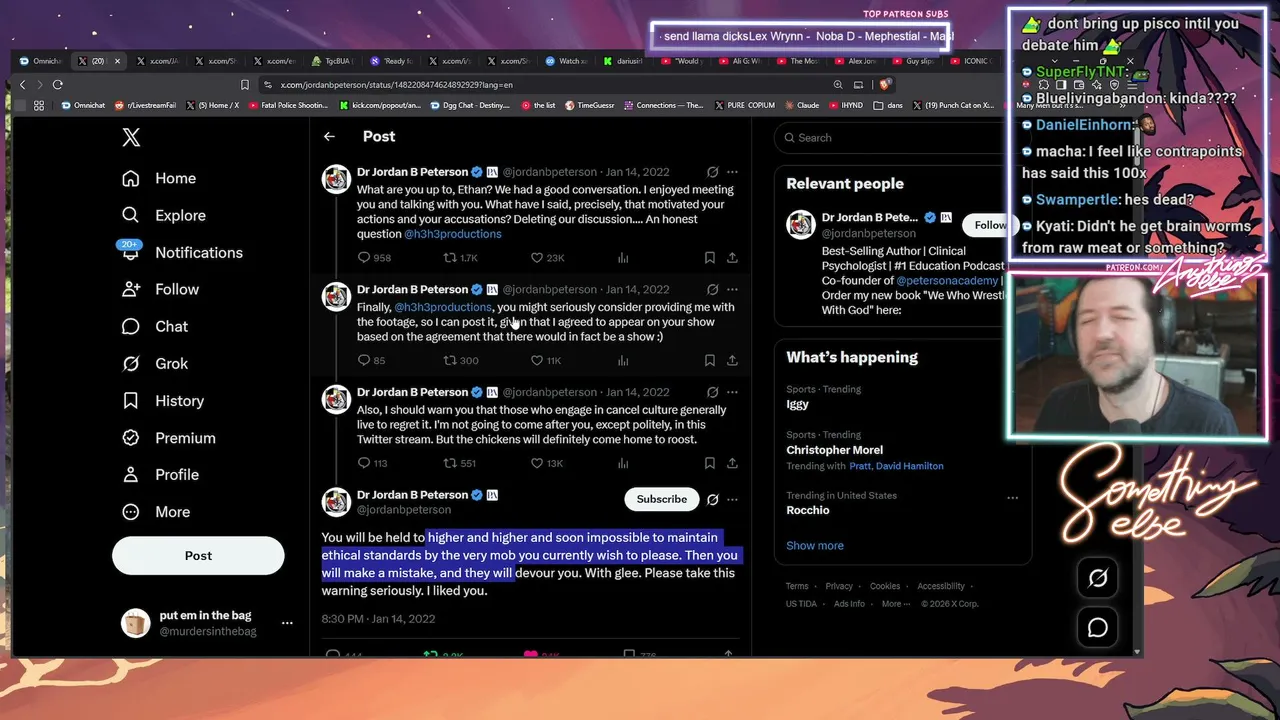The height and width of the screenshot is (720, 1280).
Task: Click the Grok icon on the 'What are you up to, Ethan' post
Action: pos(712,172)
